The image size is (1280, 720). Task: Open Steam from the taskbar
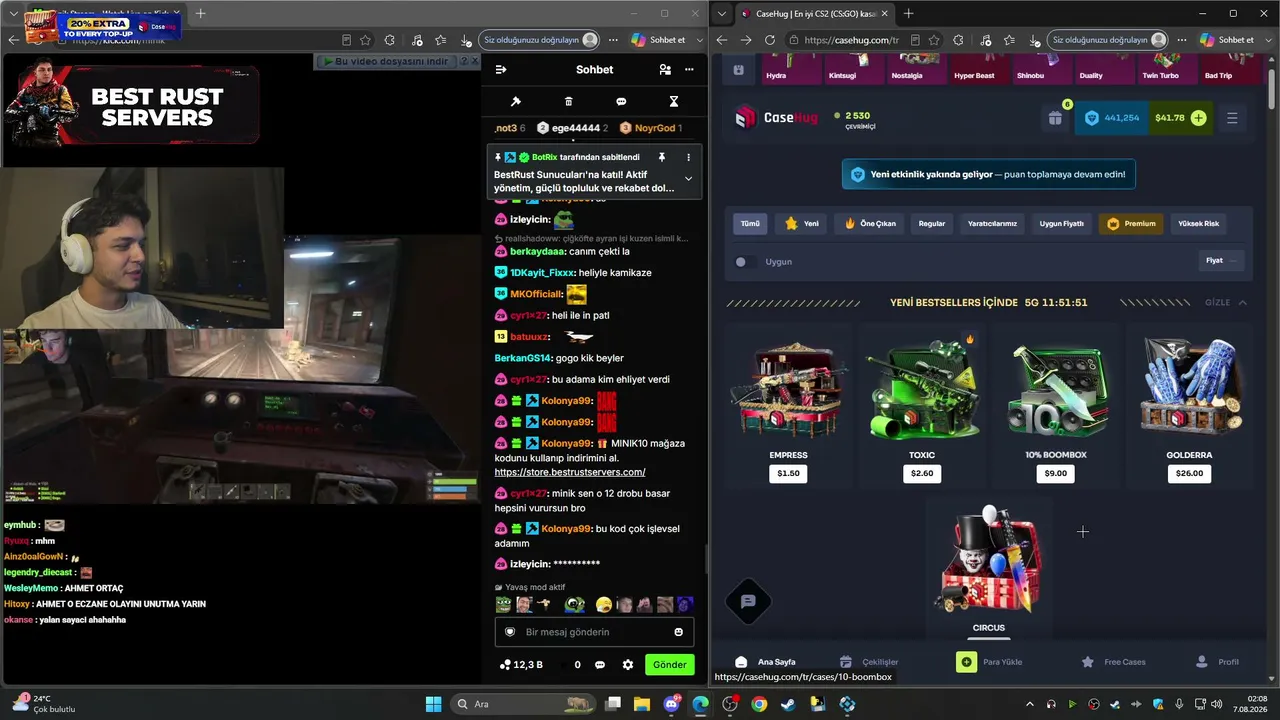point(788,704)
